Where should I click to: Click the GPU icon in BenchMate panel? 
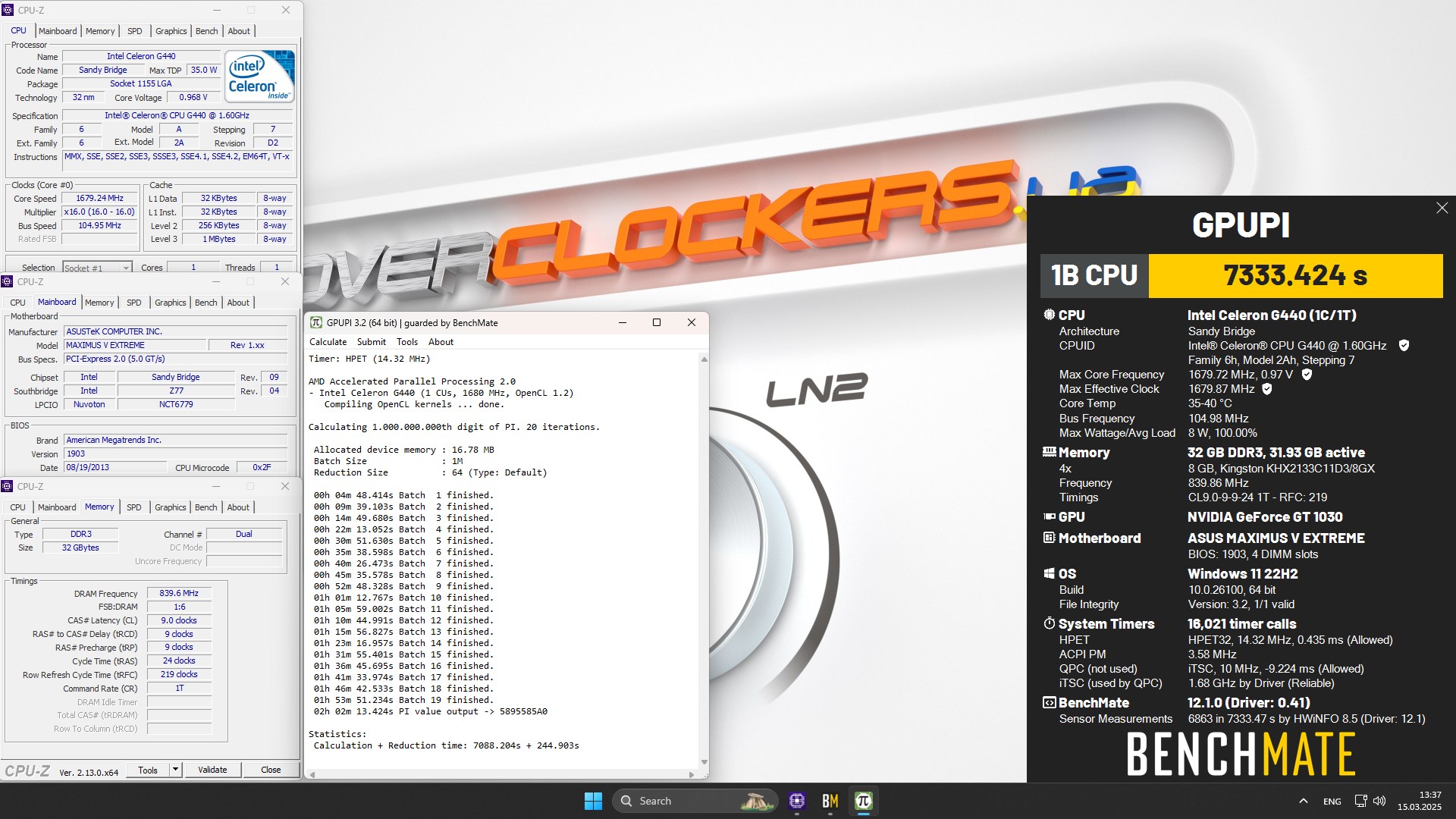point(1049,516)
